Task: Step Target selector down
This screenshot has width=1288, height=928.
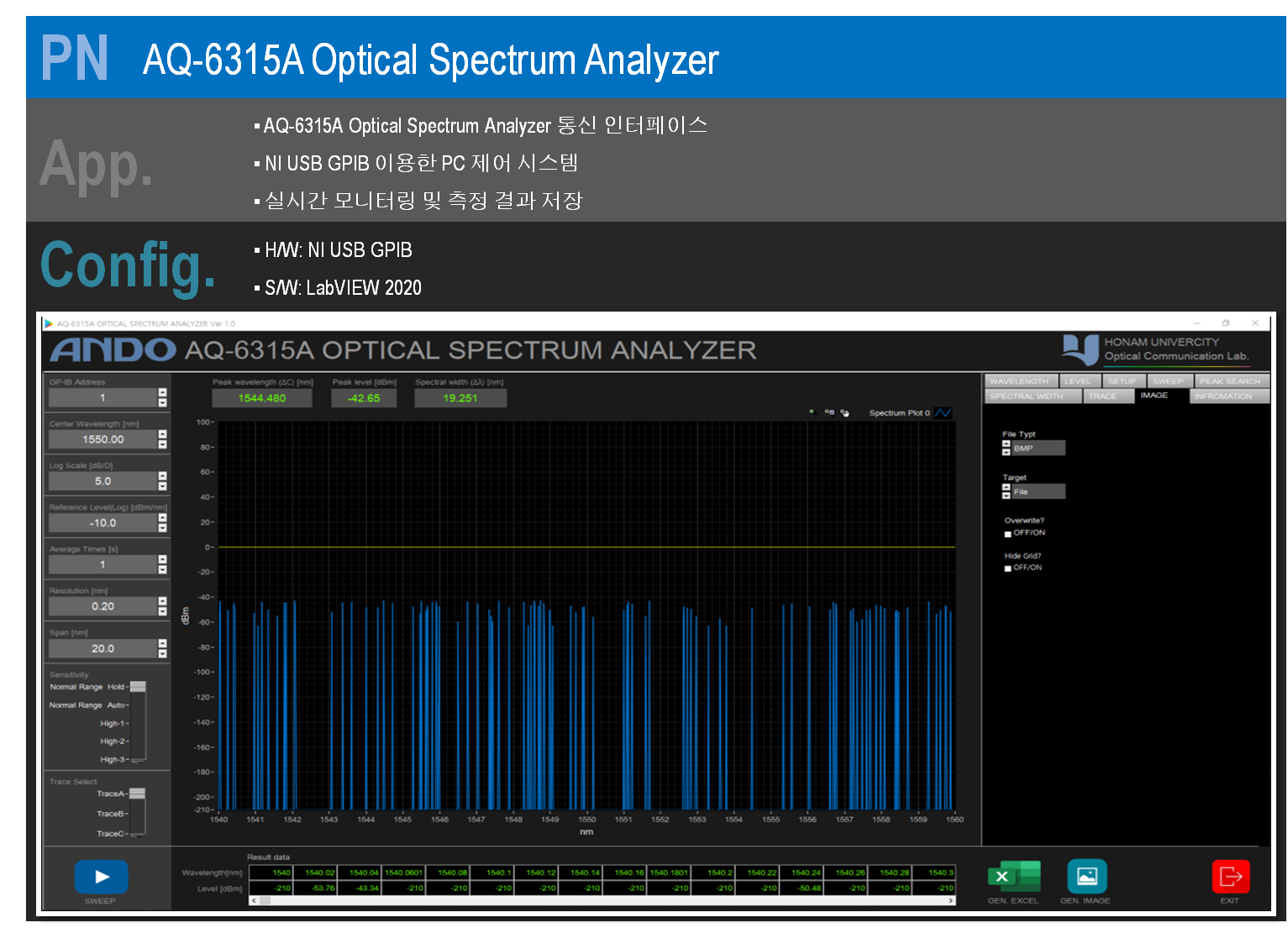Action: click(1007, 495)
